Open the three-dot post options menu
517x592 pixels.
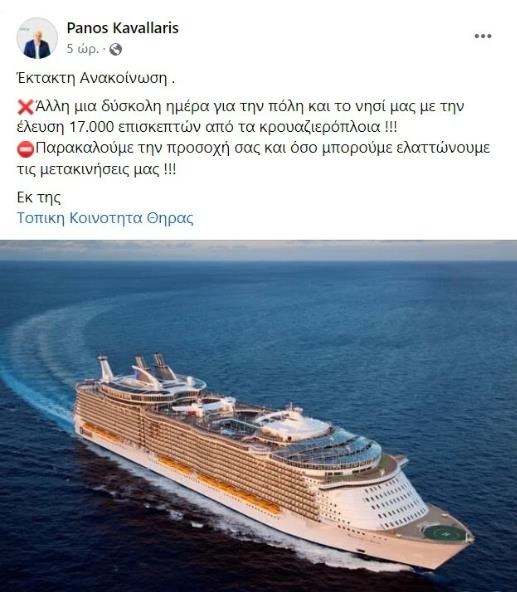(x=483, y=36)
